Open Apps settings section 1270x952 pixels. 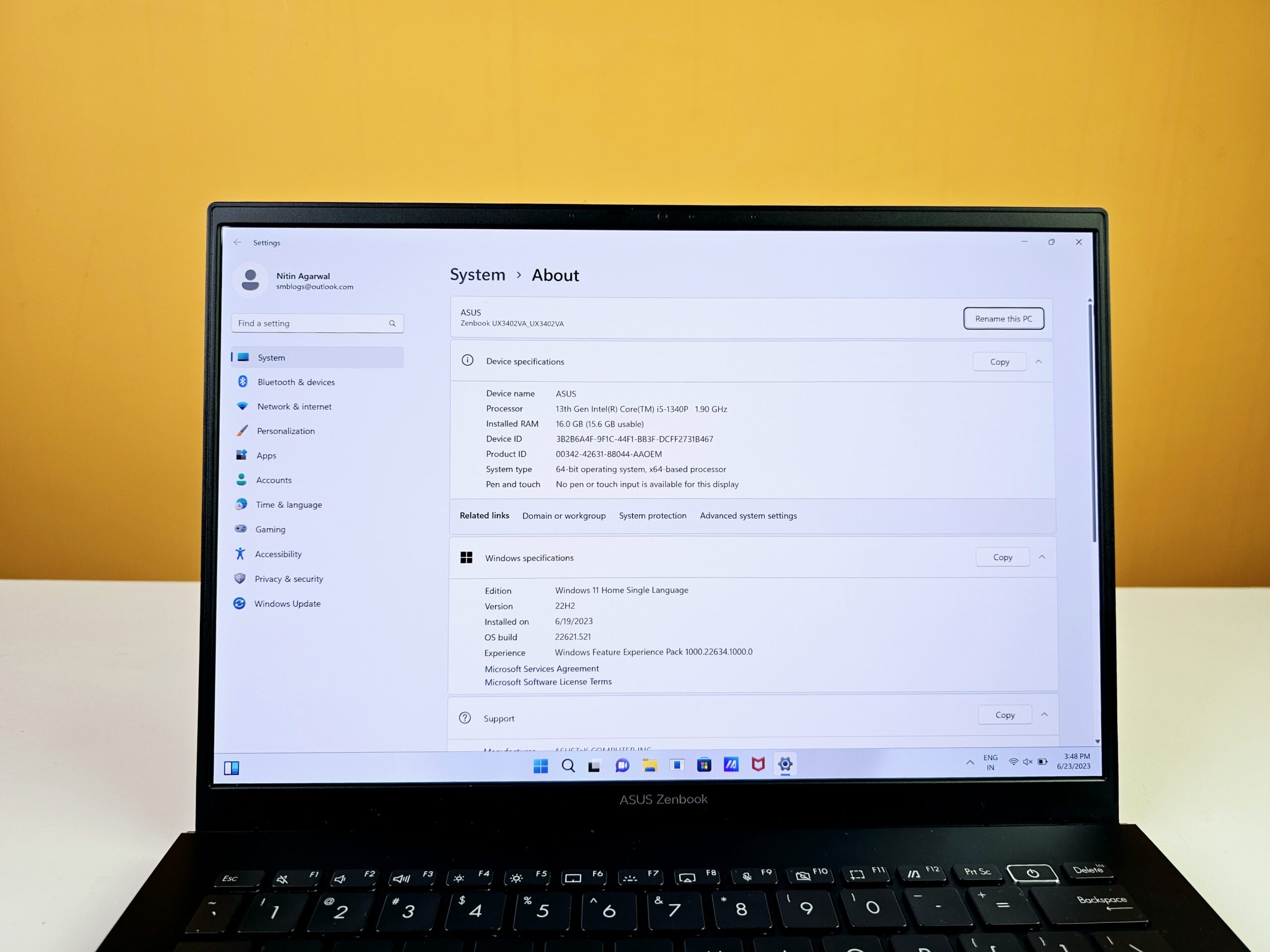pyautogui.click(x=266, y=455)
